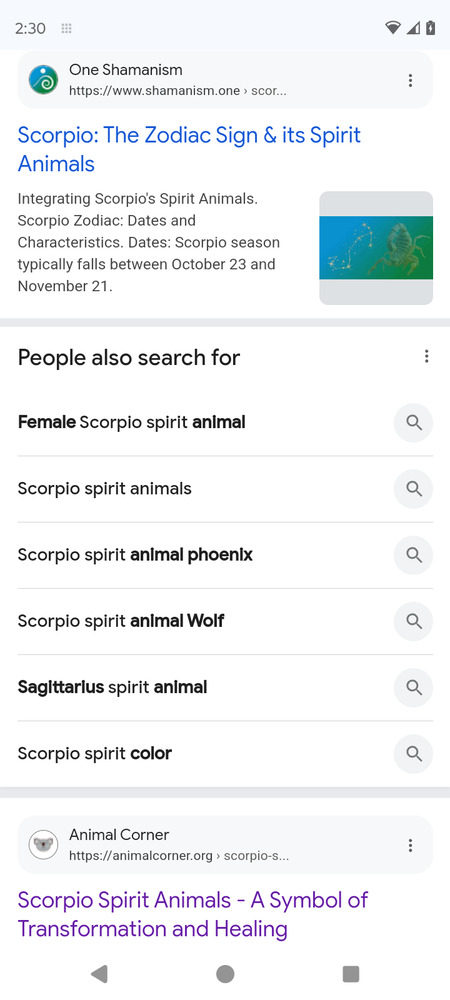Tap Android recent apps square button
Image resolution: width=450 pixels, height=1000 pixels.
[351, 974]
